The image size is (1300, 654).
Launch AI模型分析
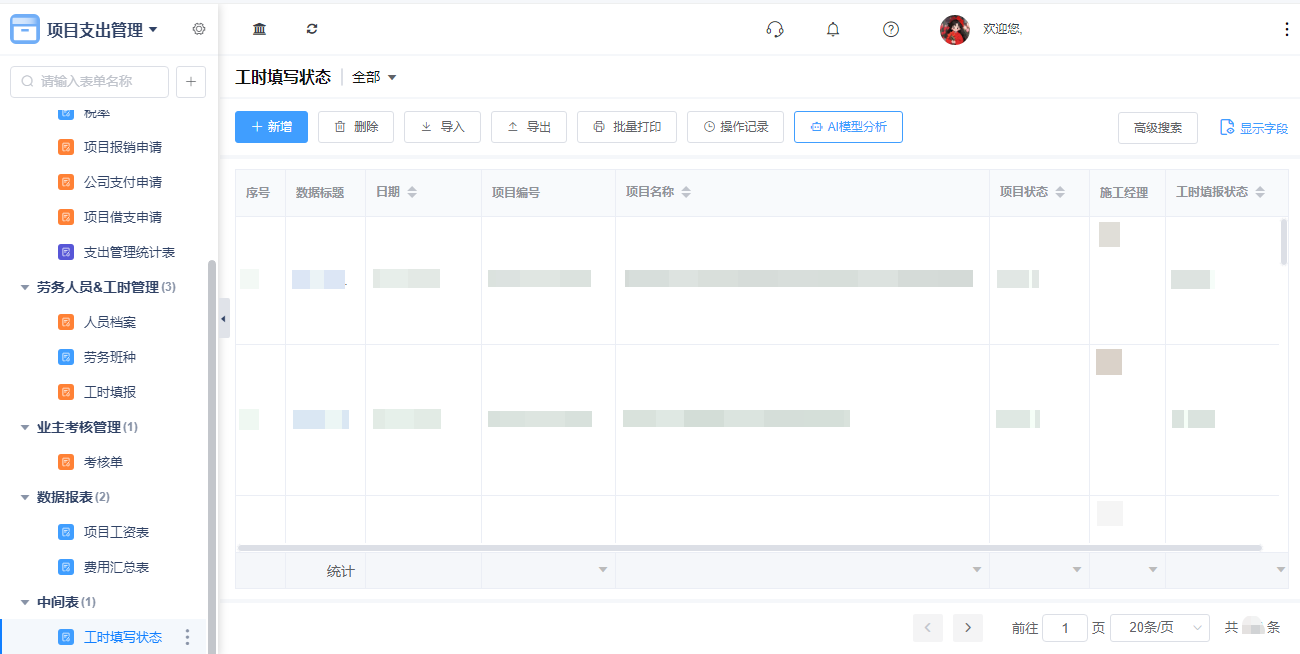tap(848, 127)
